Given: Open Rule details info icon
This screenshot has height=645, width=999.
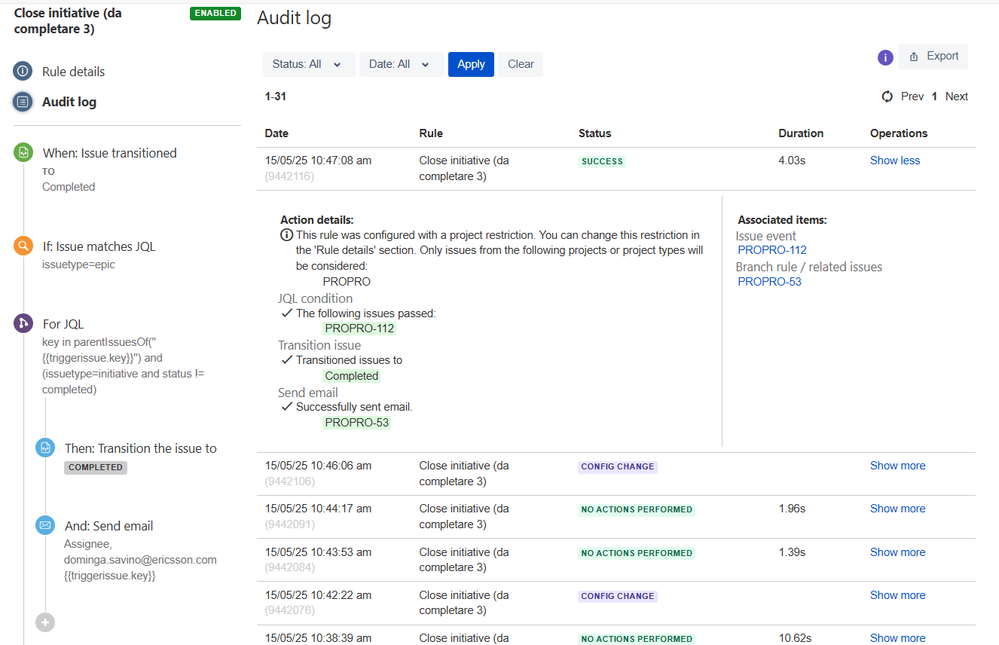Looking at the screenshot, I should [x=22, y=71].
